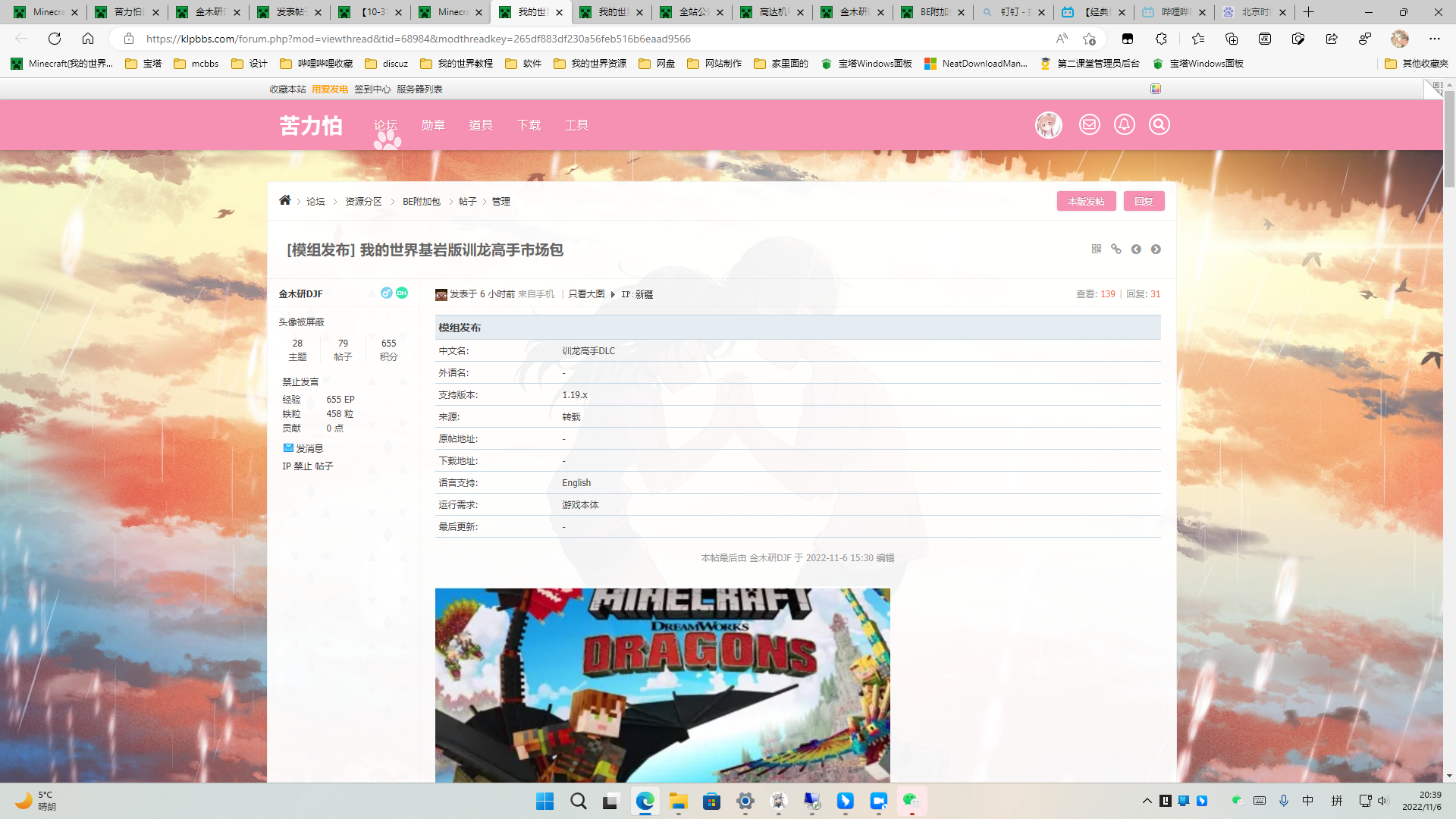
Task: Select the 论坛 navigation menu item
Action: click(x=385, y=125)
